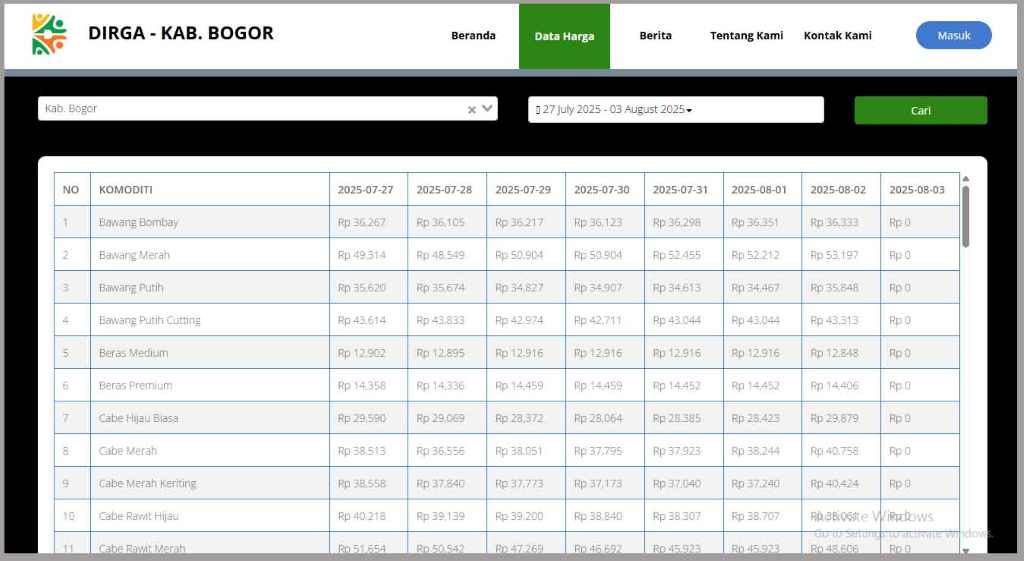Click the calendar icon in the date field
The image size is (1024, 561).
537,110
